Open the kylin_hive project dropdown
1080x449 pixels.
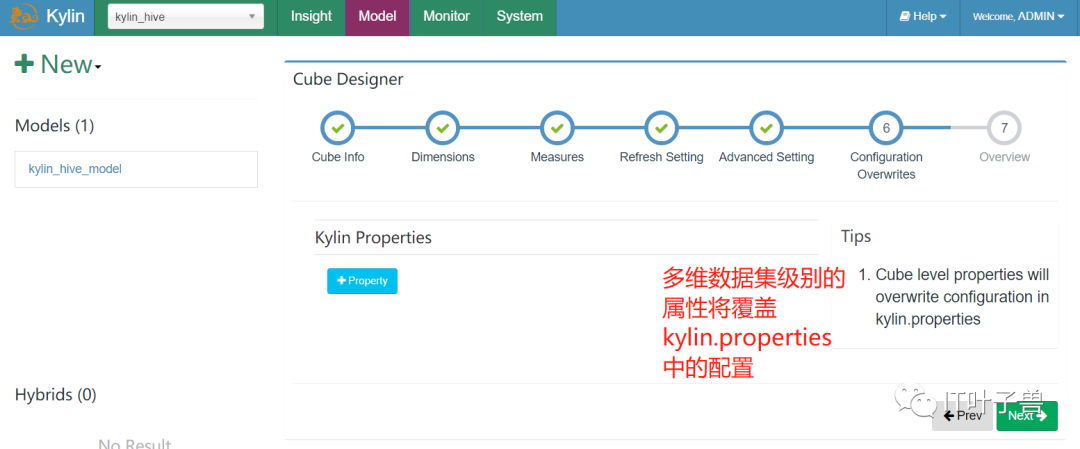(186, 17)
